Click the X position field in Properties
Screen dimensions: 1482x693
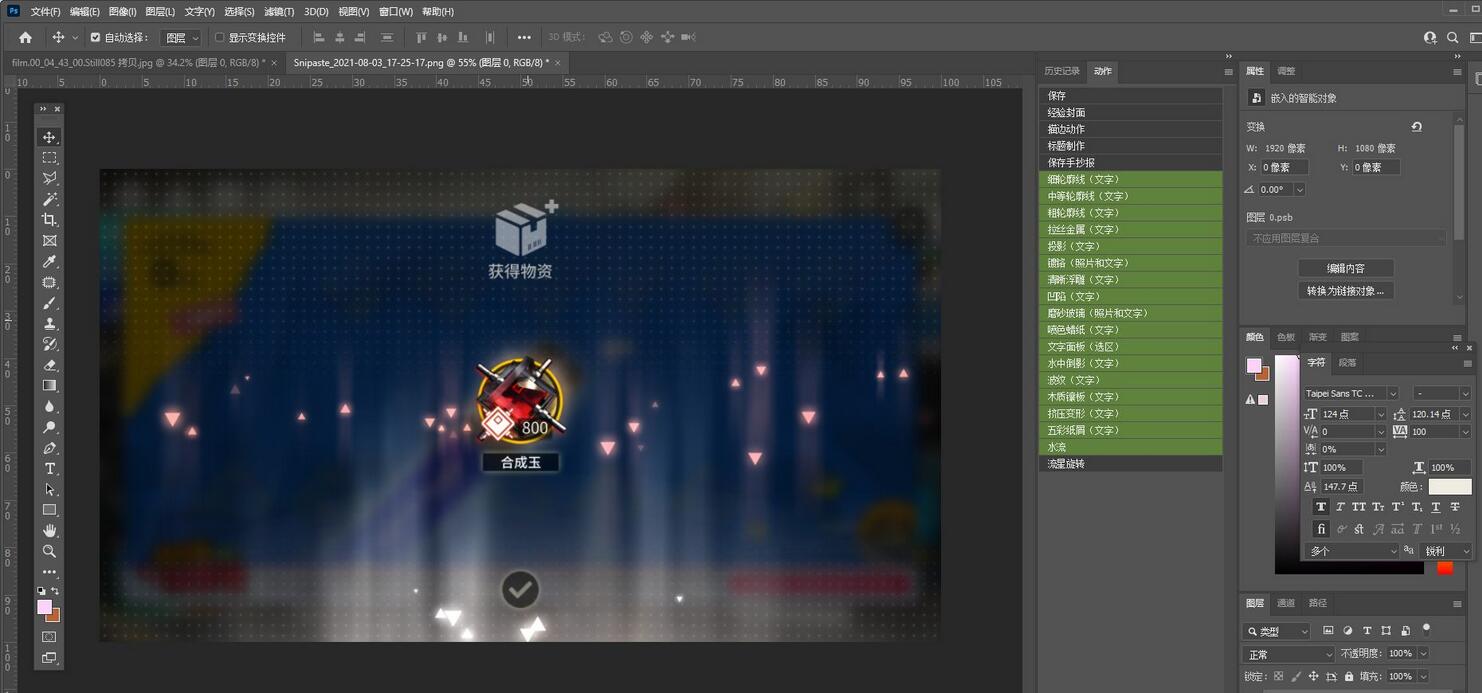click(x=1284, y=167)
